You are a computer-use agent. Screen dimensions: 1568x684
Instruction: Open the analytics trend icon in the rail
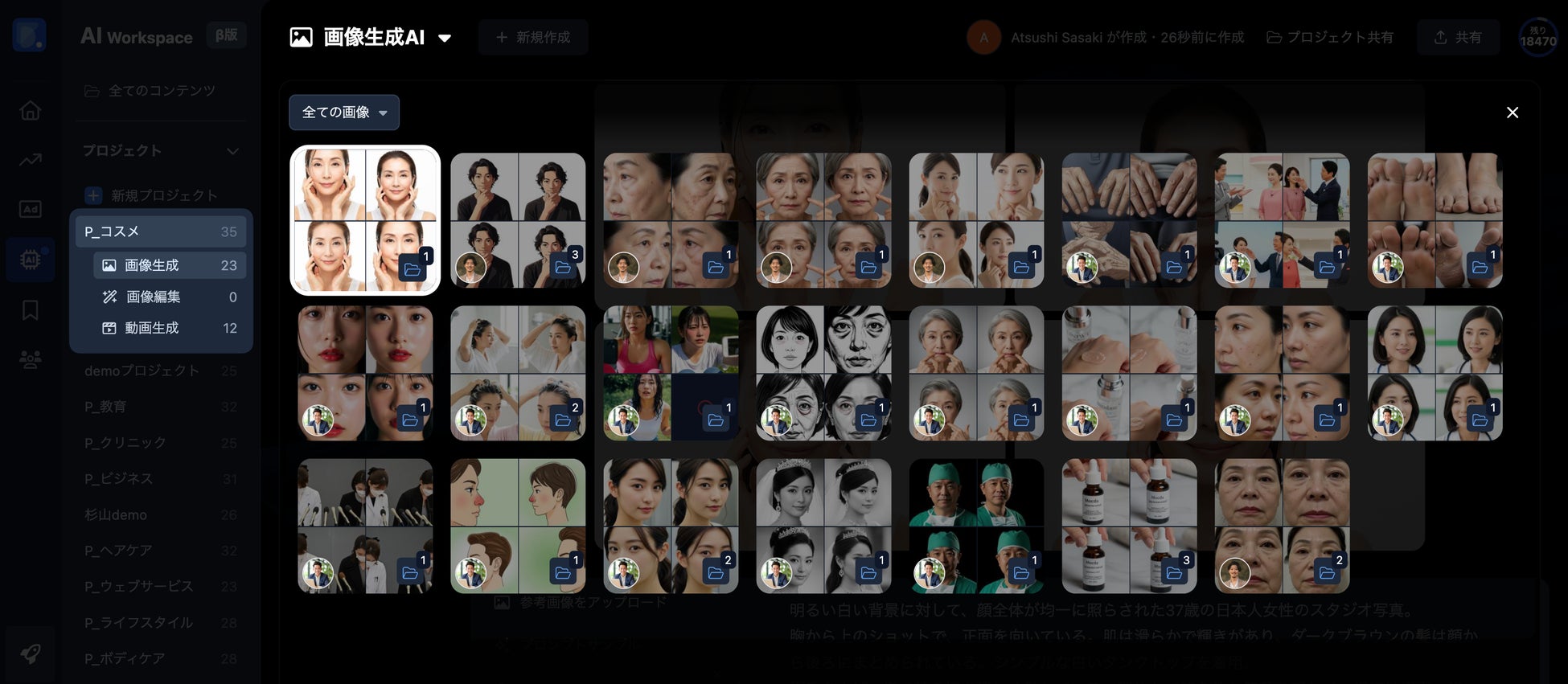tap(31, 160)
